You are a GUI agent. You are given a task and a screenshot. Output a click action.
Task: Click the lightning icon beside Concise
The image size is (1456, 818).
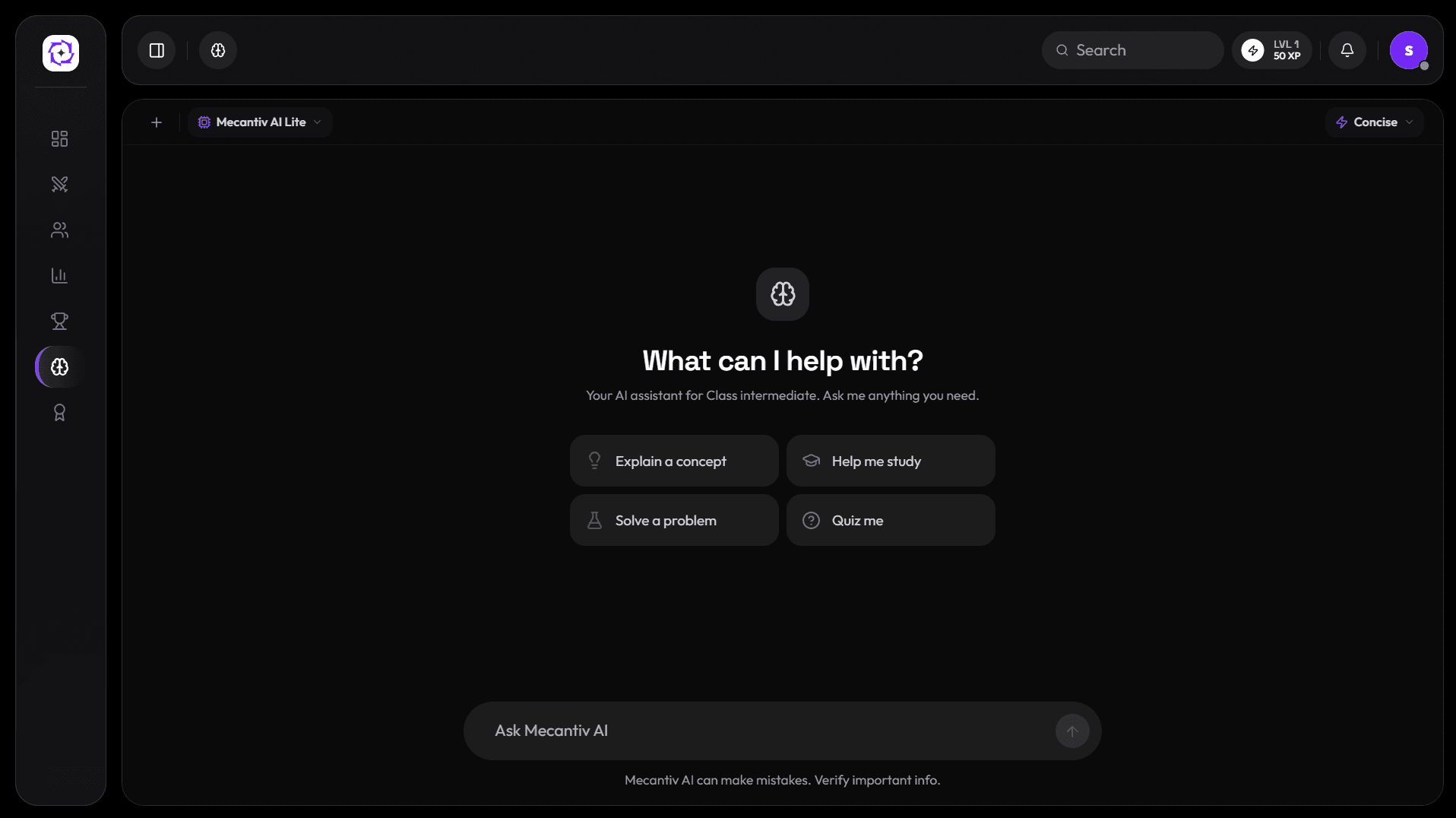coord(1341,122)
